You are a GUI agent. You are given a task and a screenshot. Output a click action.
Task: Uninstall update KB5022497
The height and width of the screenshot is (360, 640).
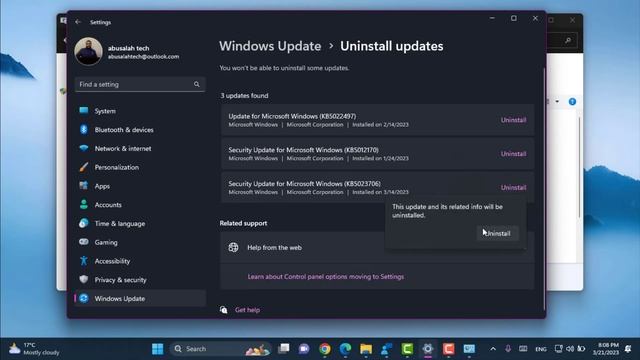click(x=513, y=120)
